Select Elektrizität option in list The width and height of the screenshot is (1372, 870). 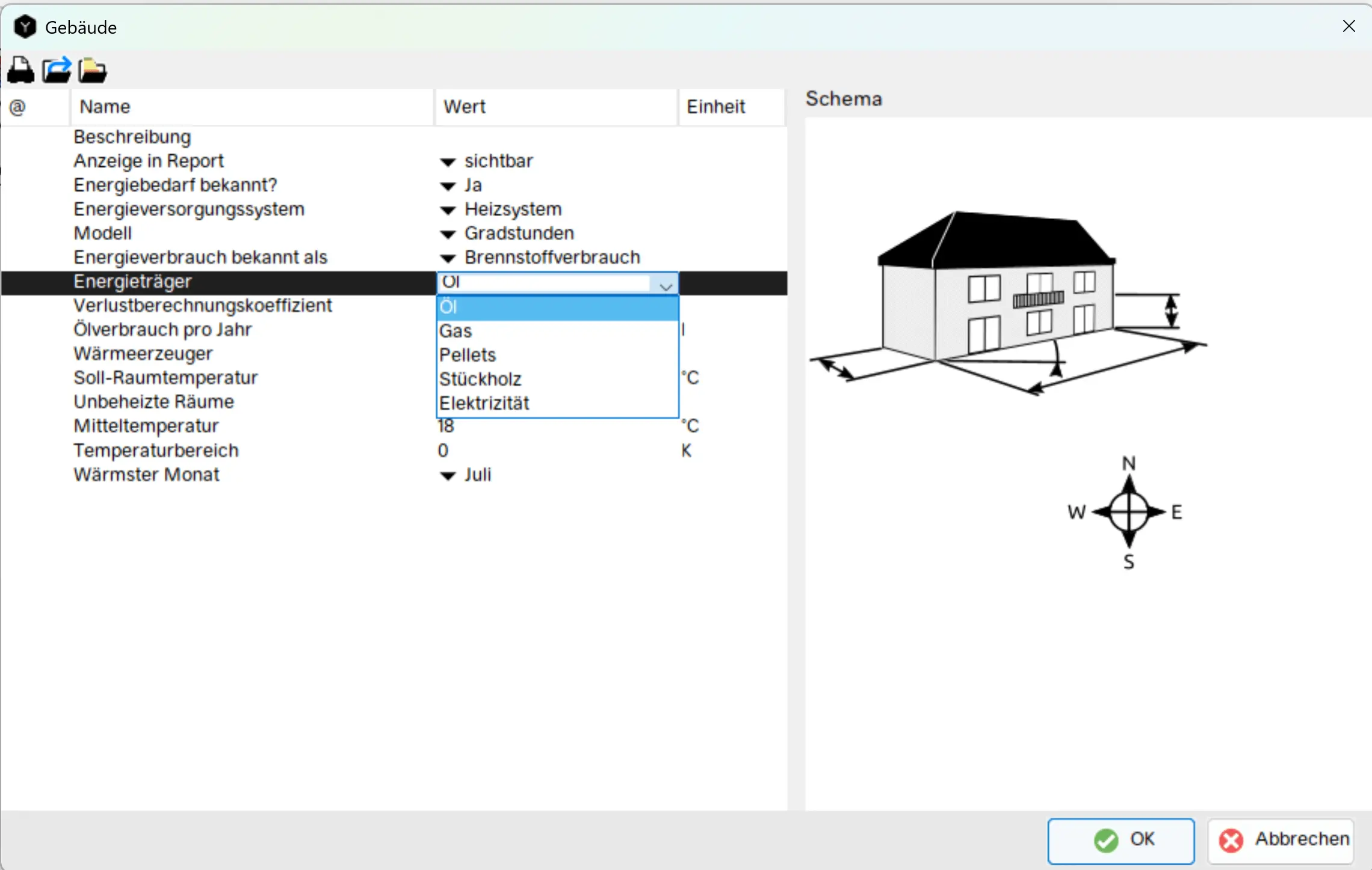coord(484,403)
